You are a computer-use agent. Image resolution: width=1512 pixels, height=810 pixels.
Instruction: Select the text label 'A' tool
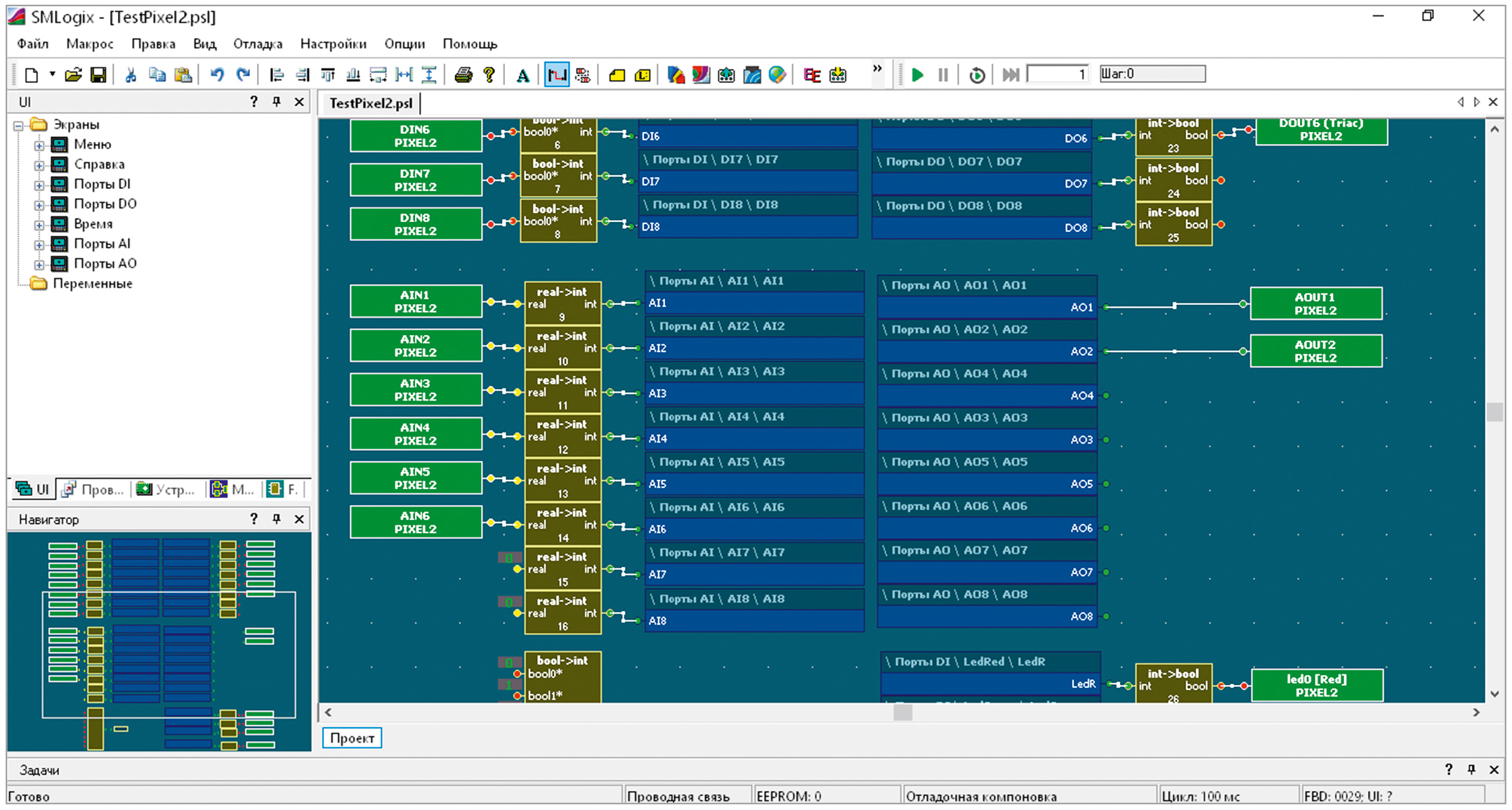(522, 75)
